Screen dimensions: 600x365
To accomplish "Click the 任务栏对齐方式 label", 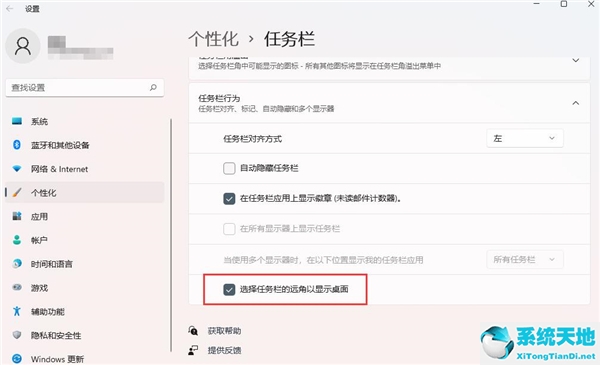I will (253, 139).
